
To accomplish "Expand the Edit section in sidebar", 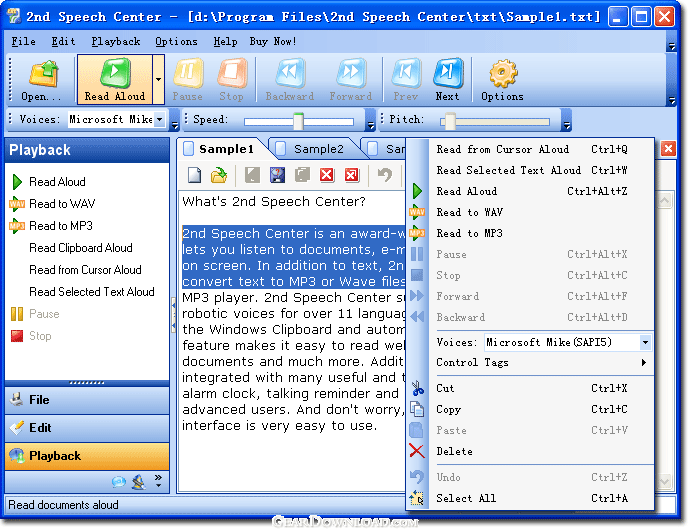I will coord(87,428).
